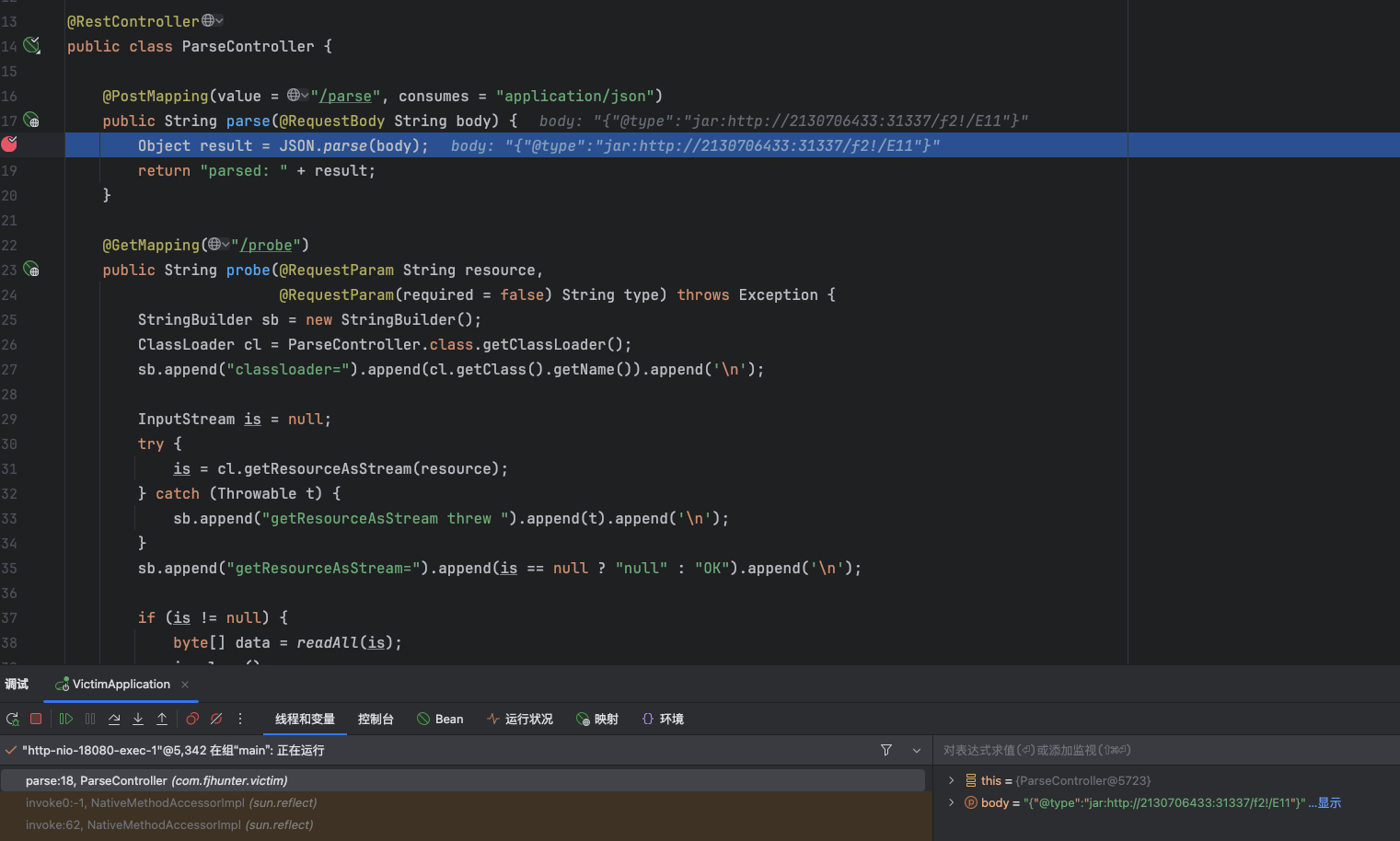Click the return "parsed: " statement line
The width and height of the screenshot is (1400, 841).
pyautogui.click(x=257, y=170)
